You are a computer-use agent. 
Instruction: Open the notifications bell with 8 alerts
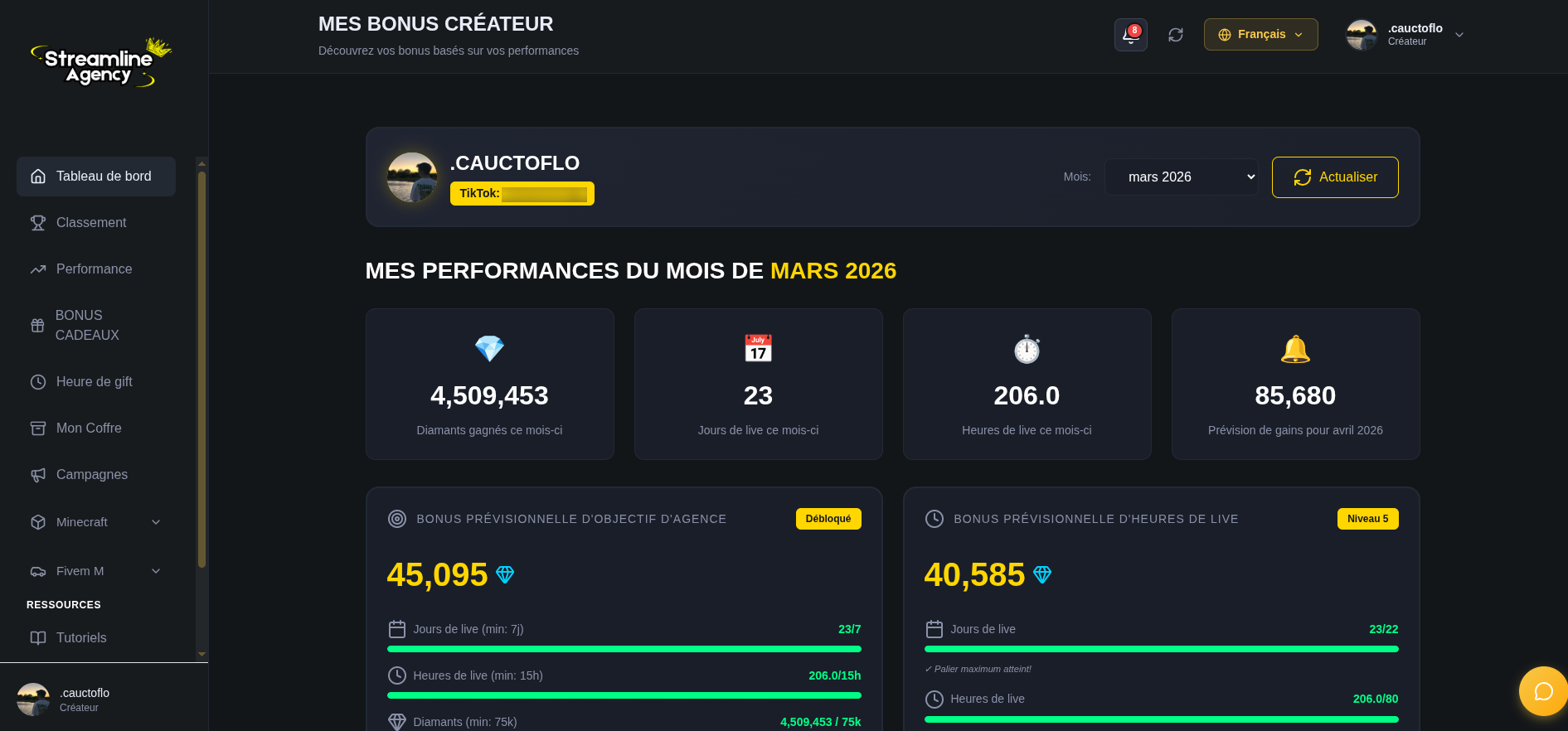[x=1130, y=35]
